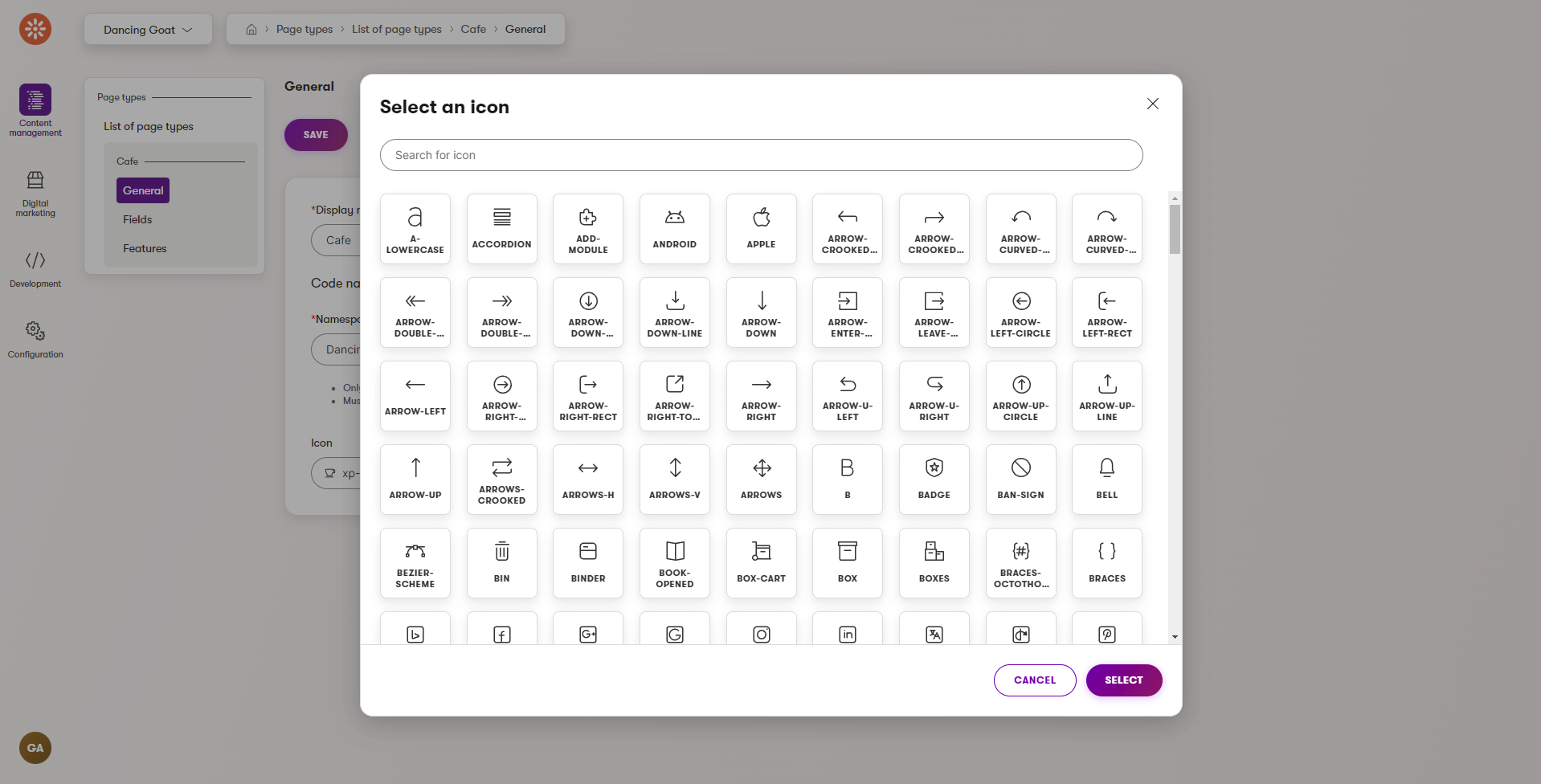This screenshot has width=1541, height=784.
Task: Select the Bezier-Scheme icon tile
Action: [415, 563]
